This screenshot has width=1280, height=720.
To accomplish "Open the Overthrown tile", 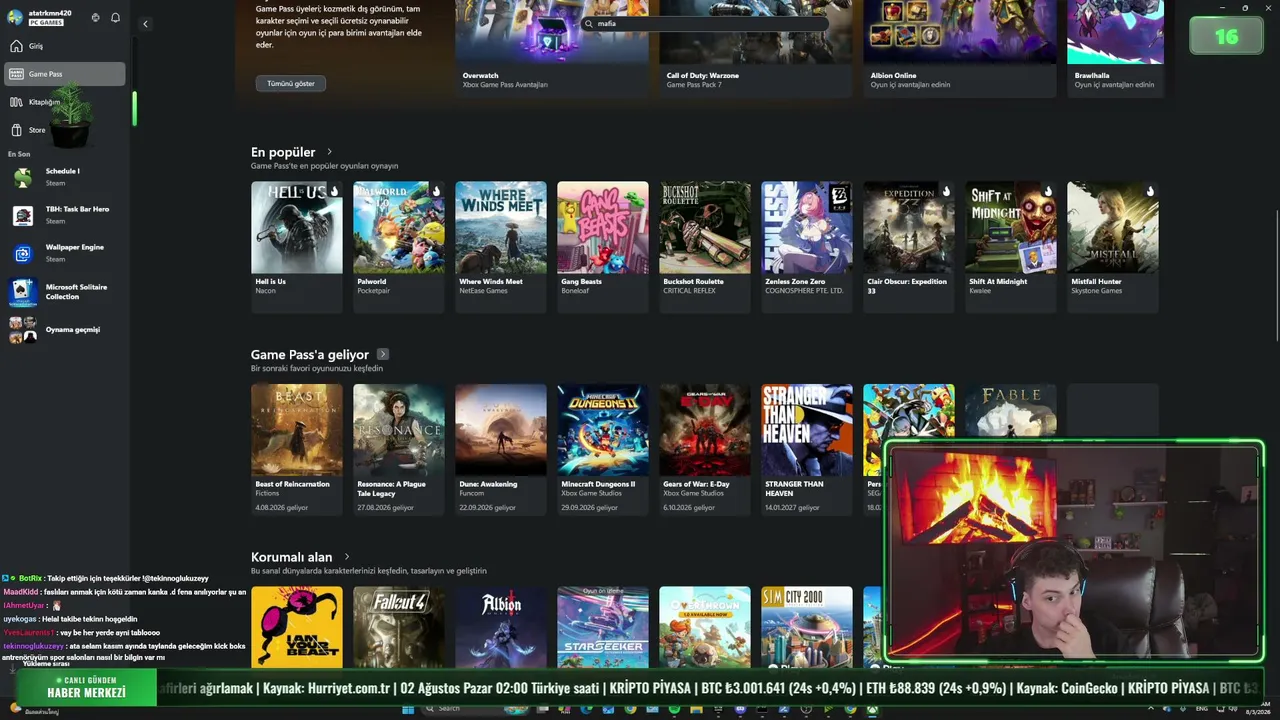I will [705, 627].
